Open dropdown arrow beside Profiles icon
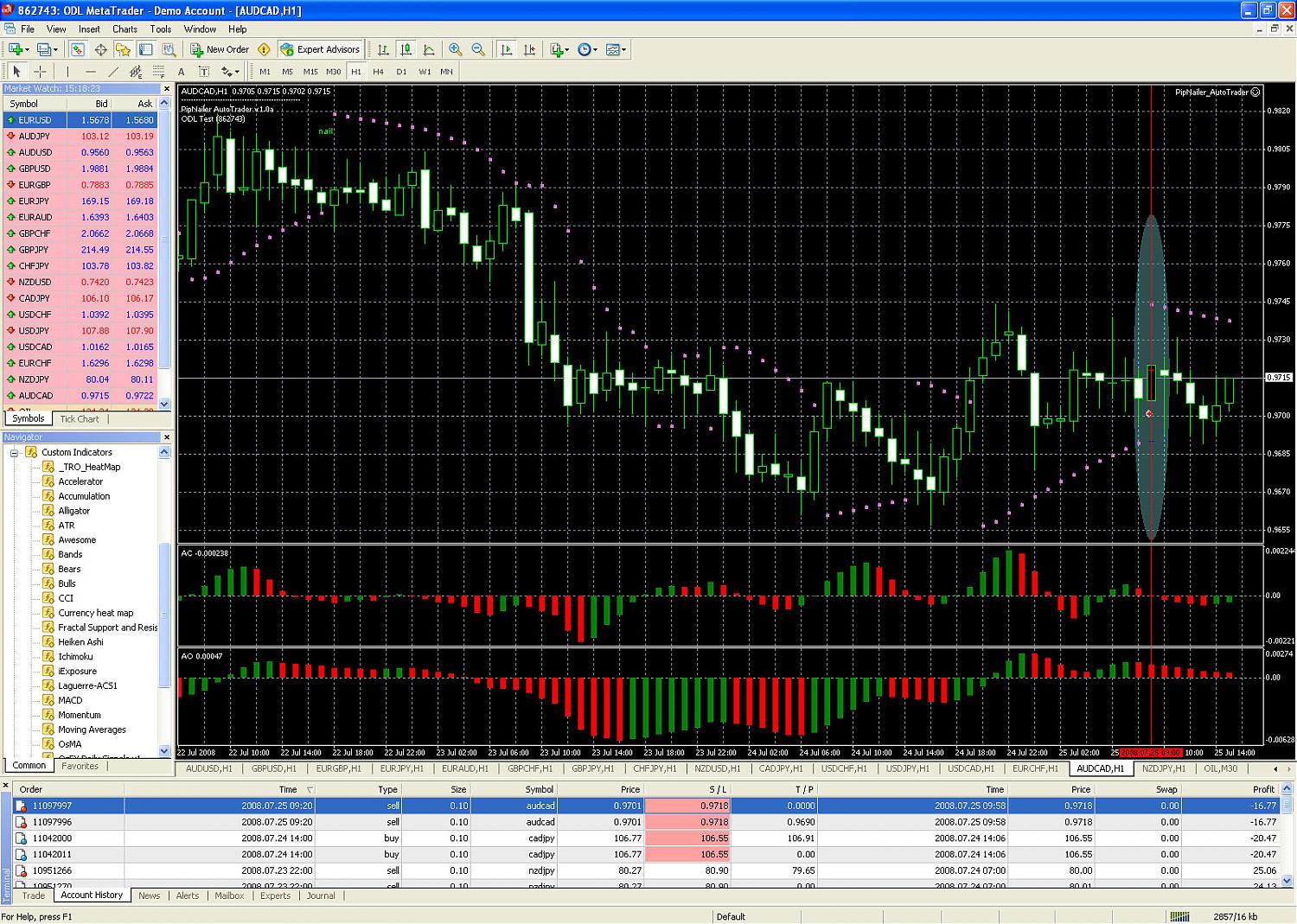This screenshot has width=1297, height=924. coord(55,49)
